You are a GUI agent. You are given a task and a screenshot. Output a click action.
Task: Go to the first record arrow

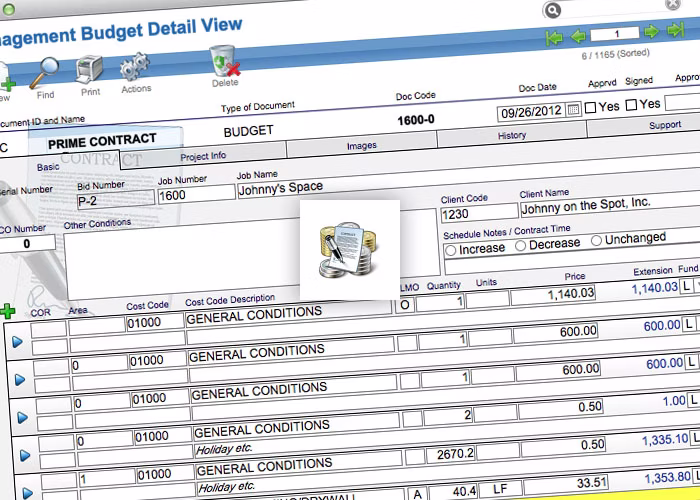pyautogui.click(x=553, y=37)
